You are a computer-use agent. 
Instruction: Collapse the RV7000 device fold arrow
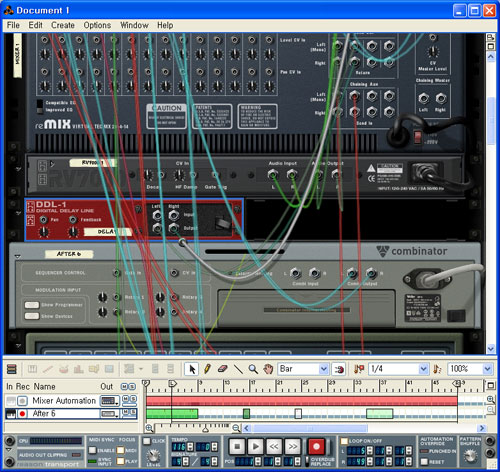click(x=18, y=169)
